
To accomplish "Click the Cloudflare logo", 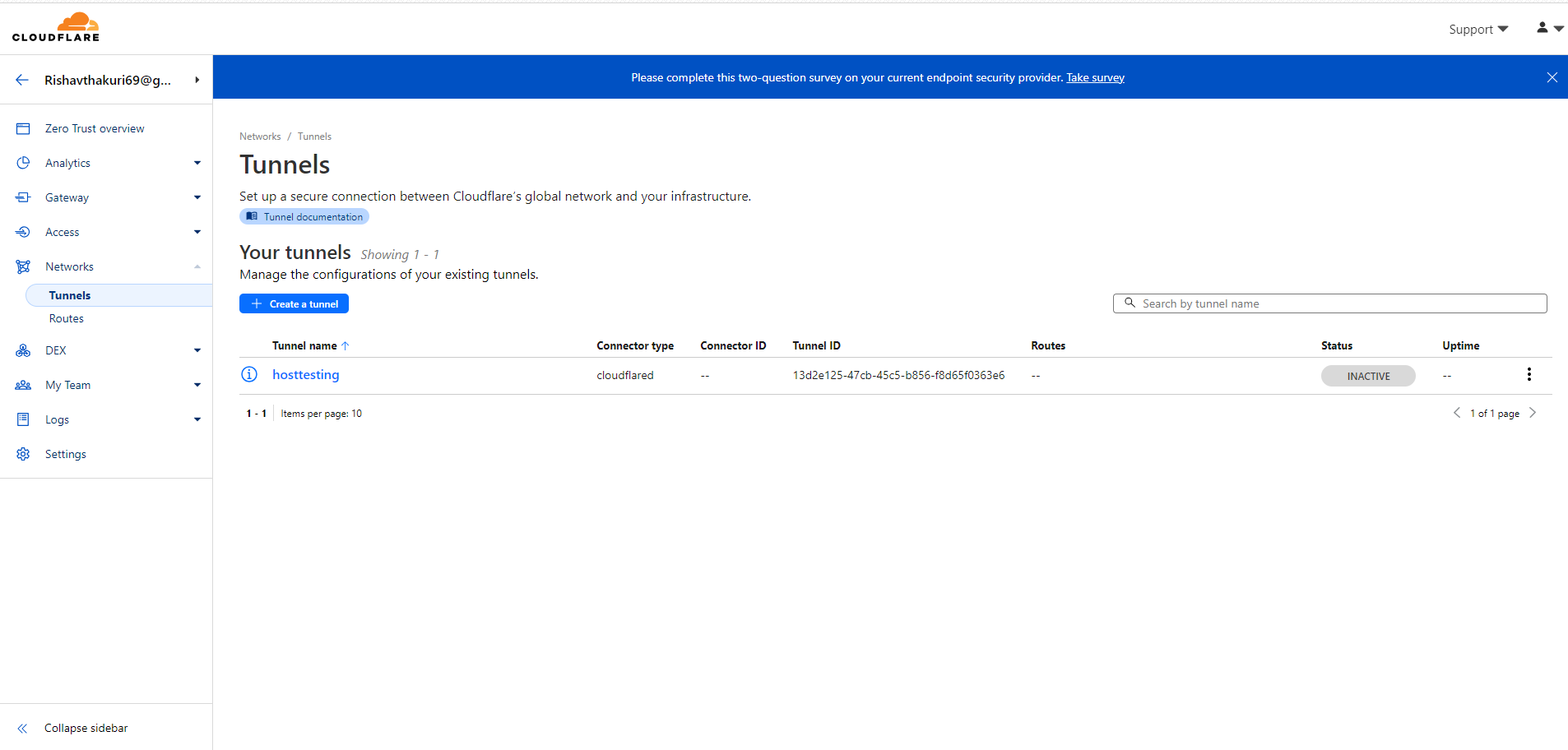I will [56, 27].
